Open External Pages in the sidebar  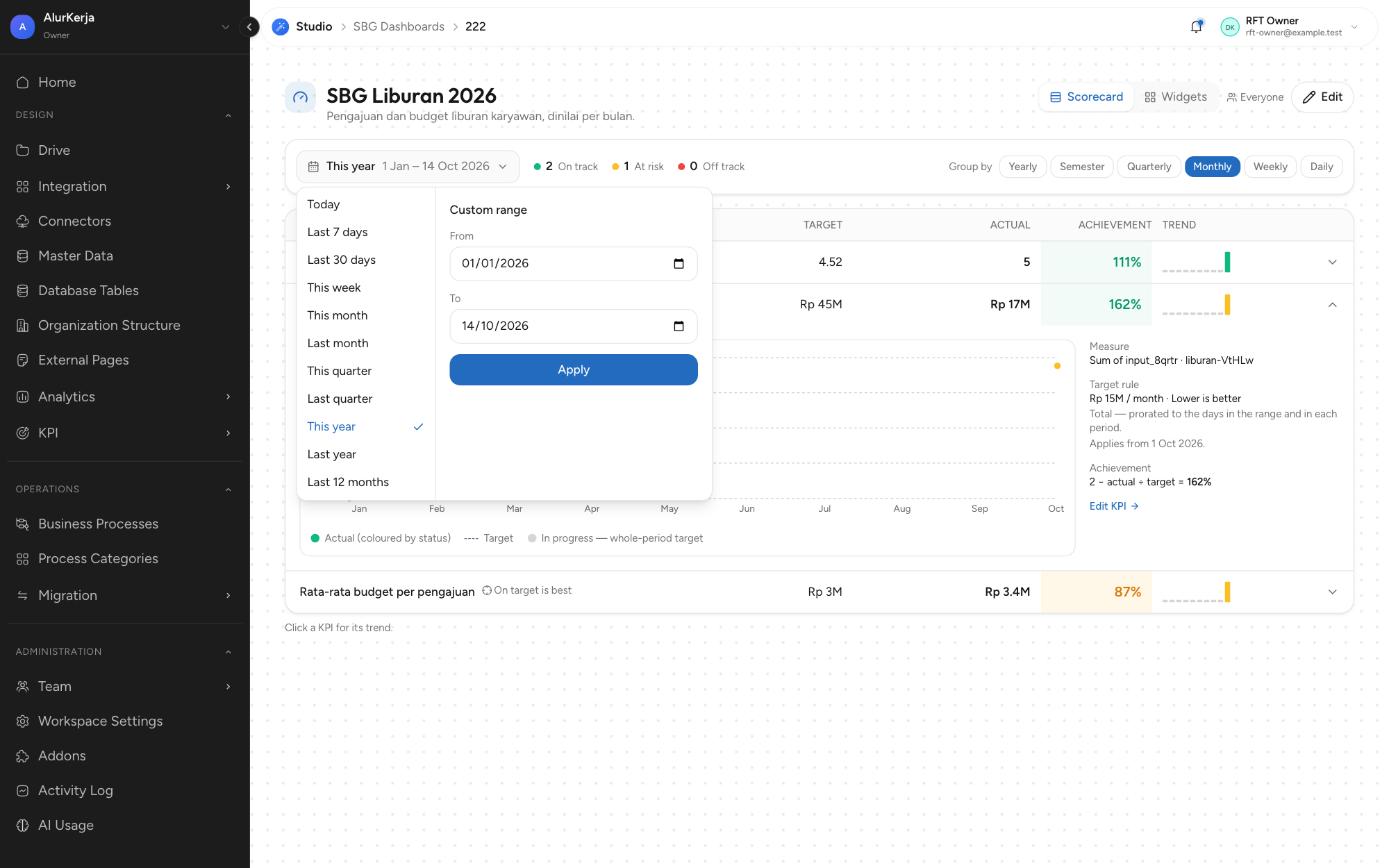tap(125, 360)
